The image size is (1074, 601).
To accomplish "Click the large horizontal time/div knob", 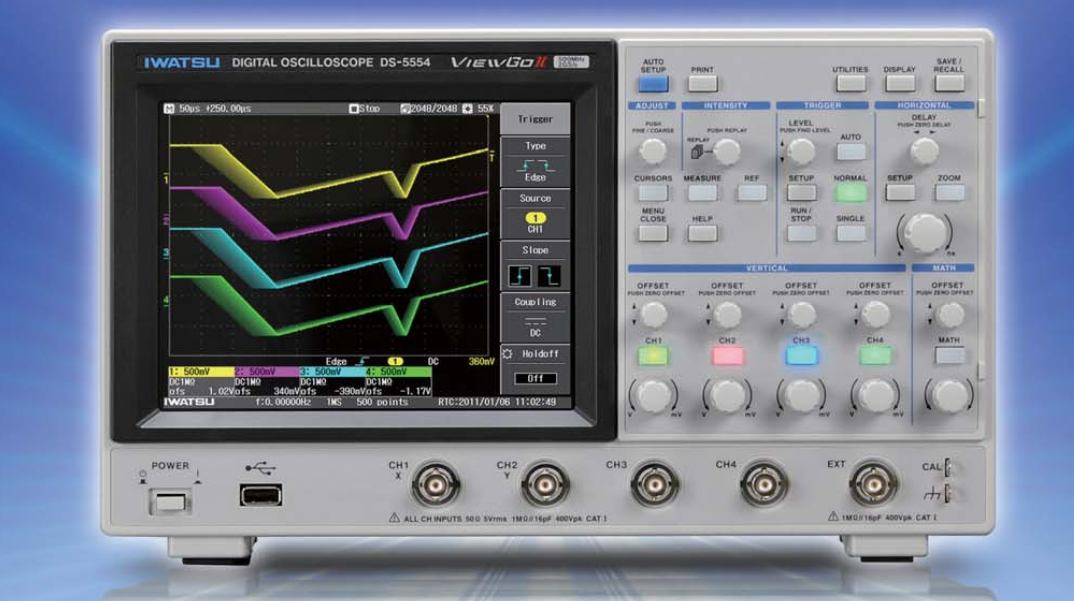I will (924, 232).
